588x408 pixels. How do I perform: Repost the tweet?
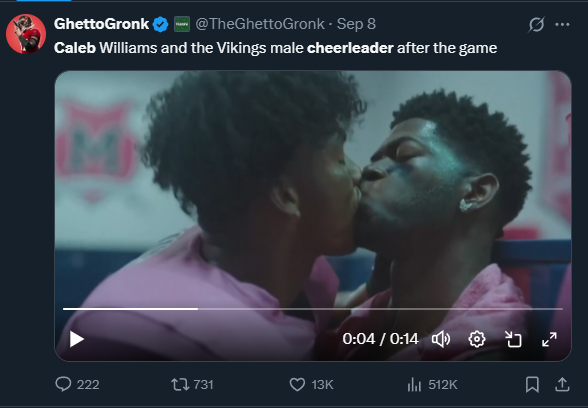coord(180,385)
